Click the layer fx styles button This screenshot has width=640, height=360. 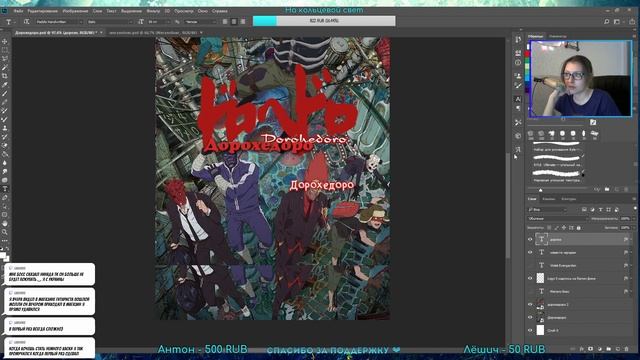[x=582, y=349]
